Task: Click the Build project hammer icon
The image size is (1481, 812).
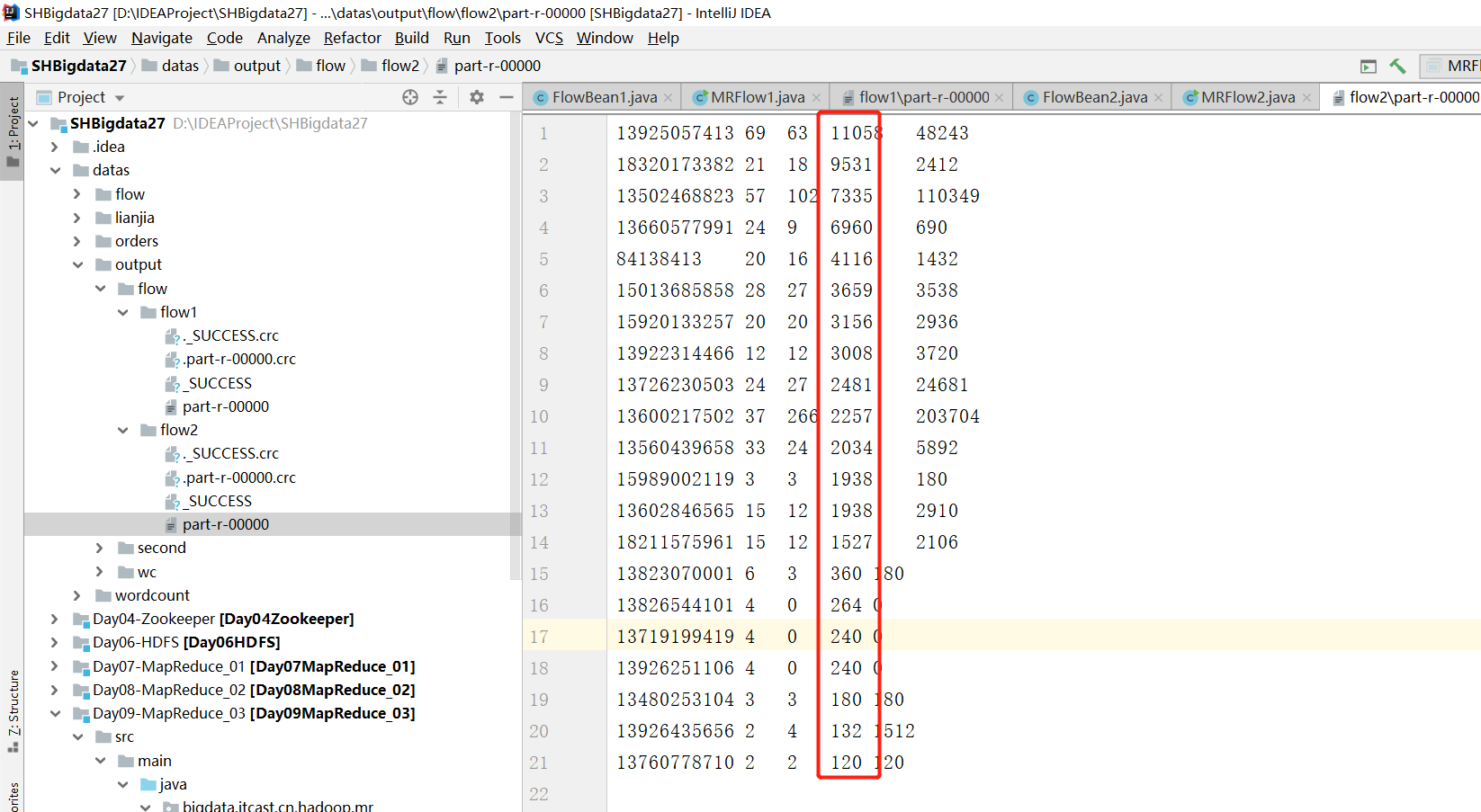Action: (1397, 66)
